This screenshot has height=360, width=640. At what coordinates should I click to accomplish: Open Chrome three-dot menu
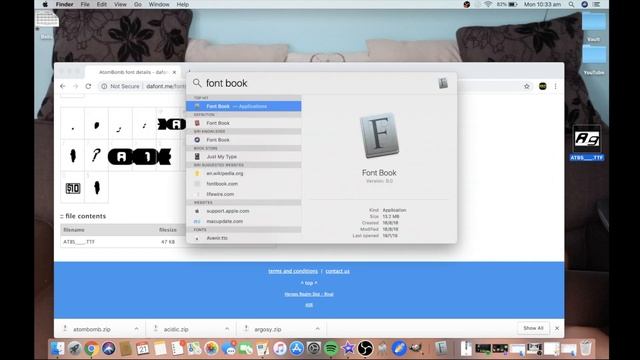point(556,86)
